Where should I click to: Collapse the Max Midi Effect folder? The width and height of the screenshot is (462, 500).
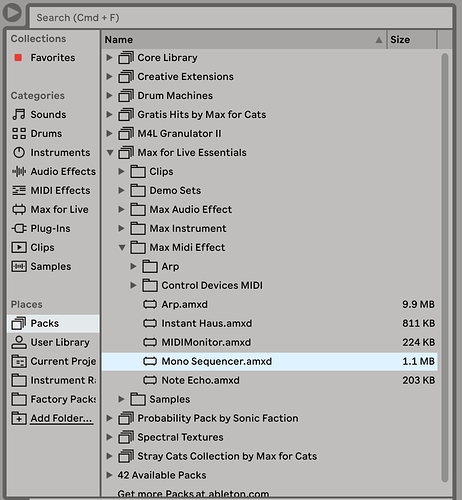point(122,248)
